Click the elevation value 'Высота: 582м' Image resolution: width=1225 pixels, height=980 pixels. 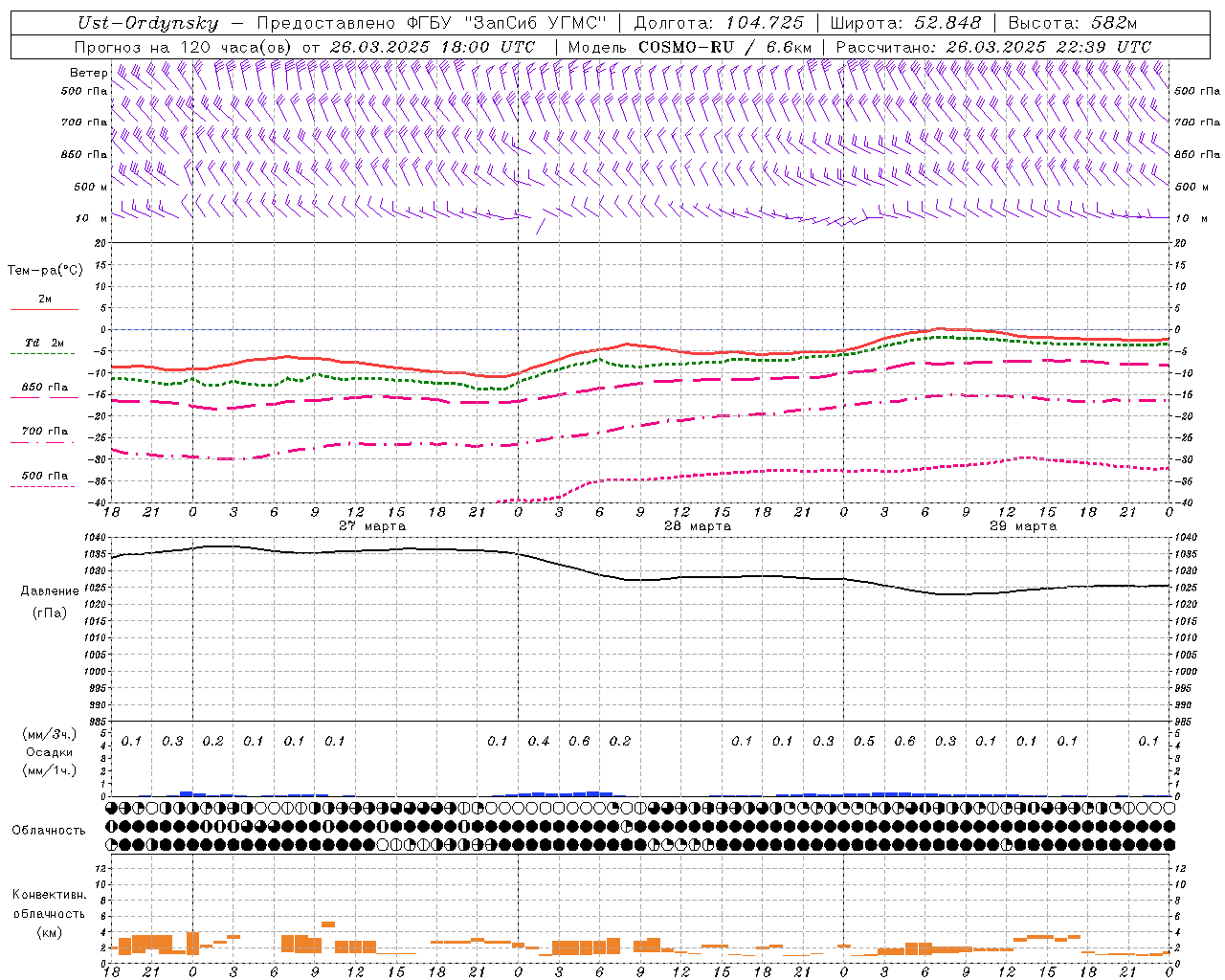tap(1073, 23)
